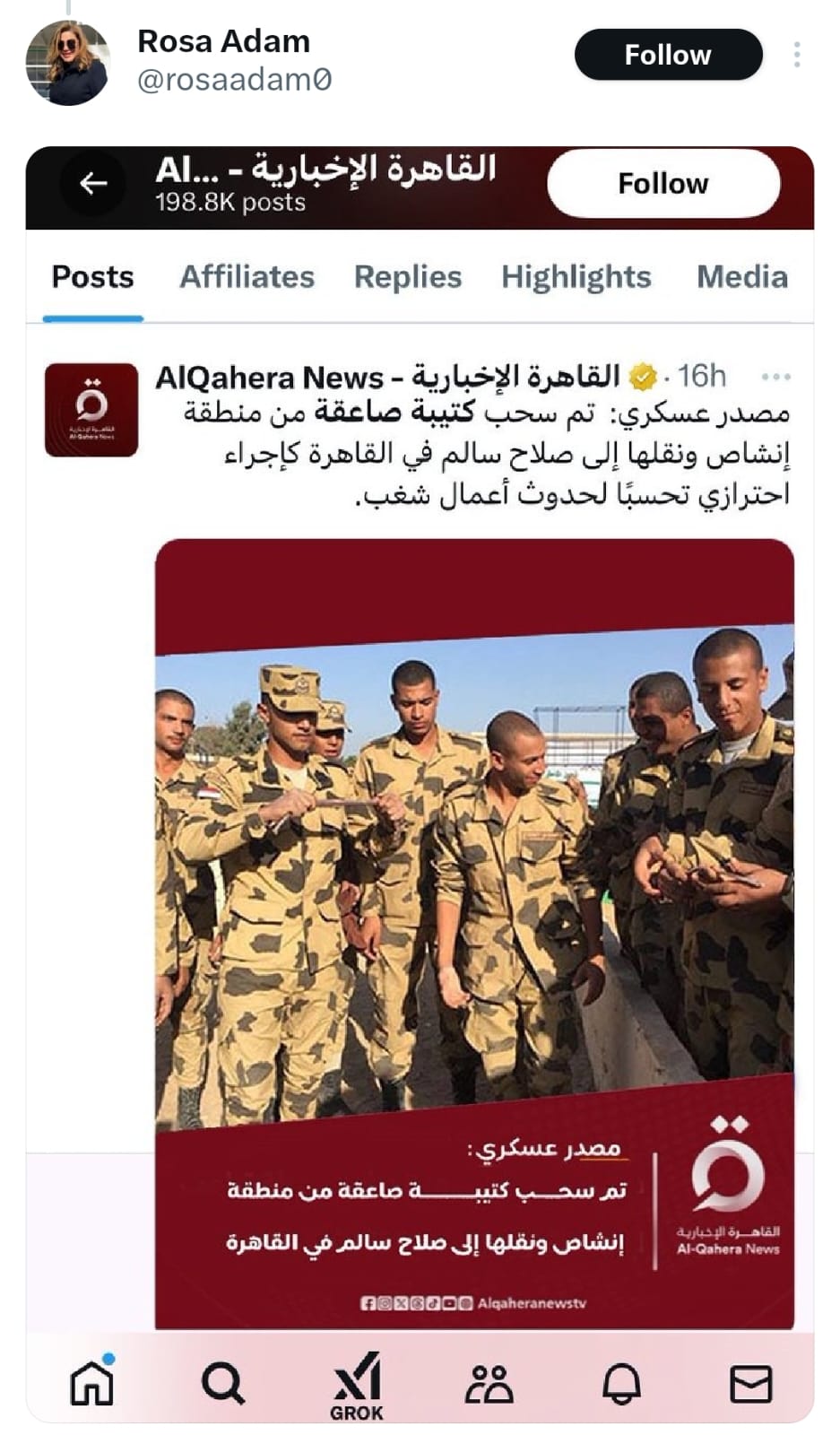
Task: Follow Rosa Adam with black button
Action: pos(668,55)
